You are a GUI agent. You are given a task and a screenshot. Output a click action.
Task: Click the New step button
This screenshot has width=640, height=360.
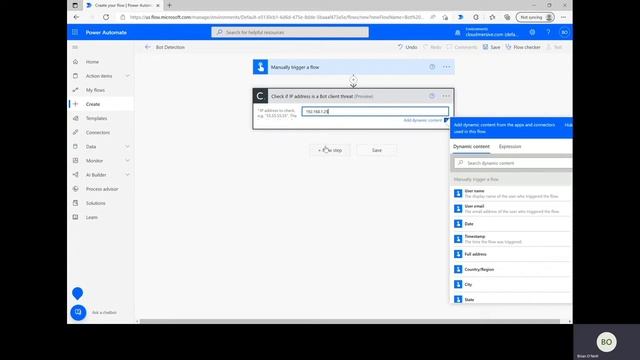(x=330, y=150)
